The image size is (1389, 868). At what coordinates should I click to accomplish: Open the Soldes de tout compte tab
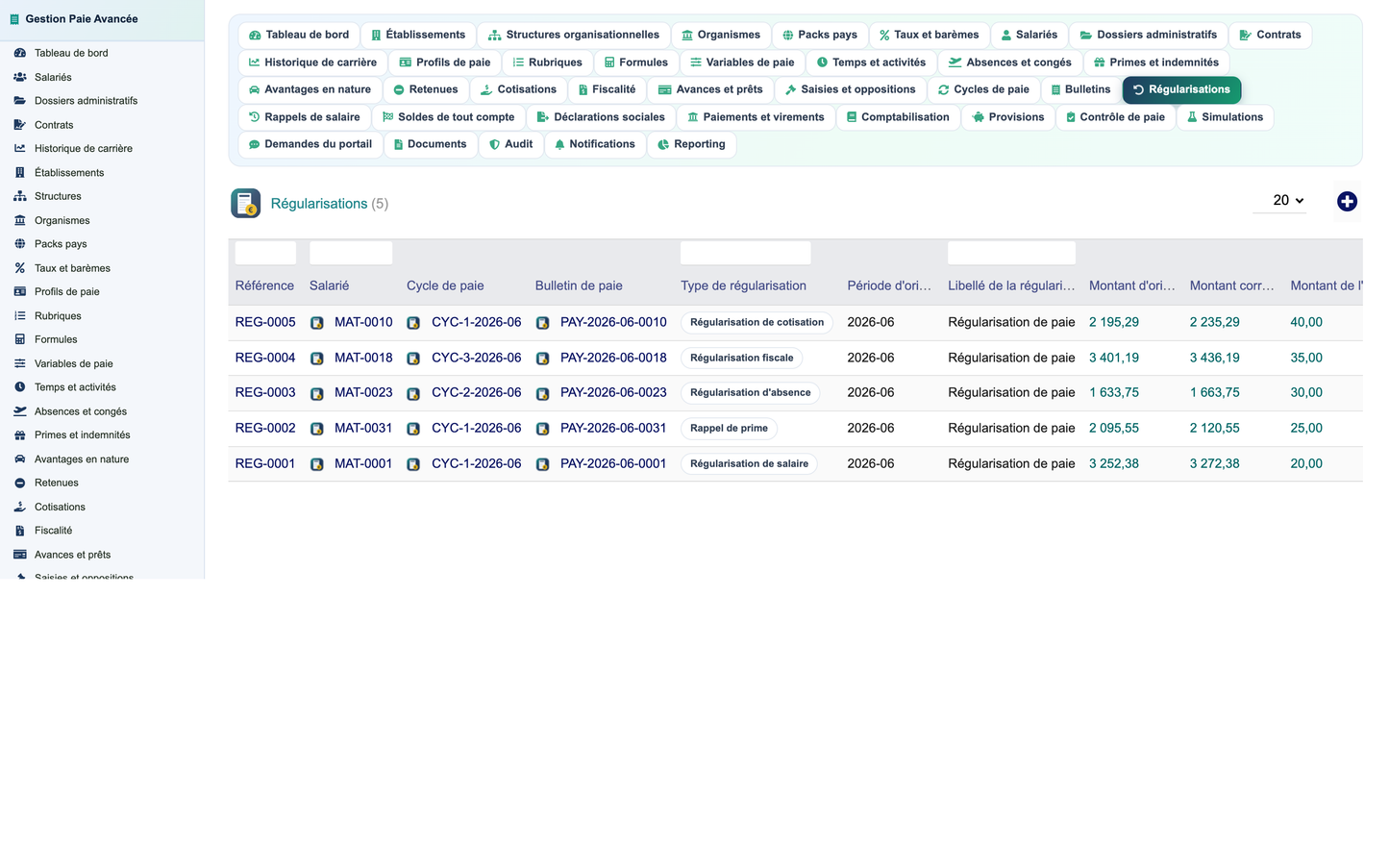(448, 117)
